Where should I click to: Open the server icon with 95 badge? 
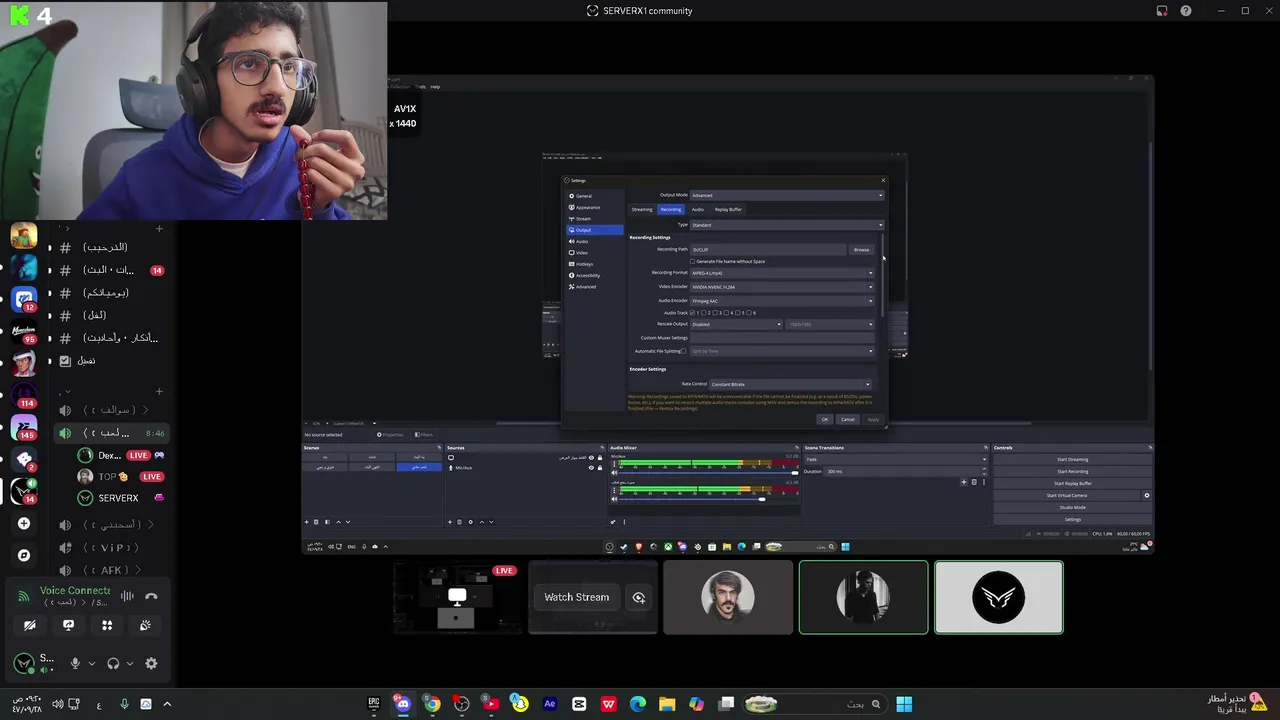24,331
